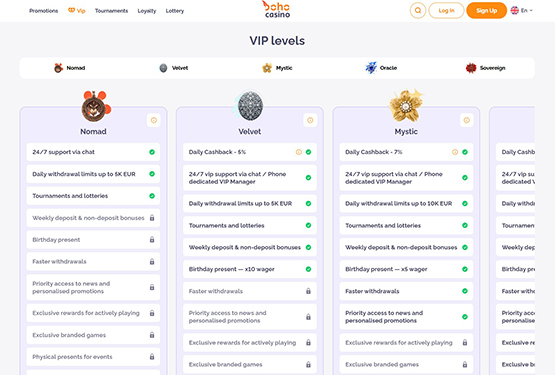Click the 'VIP levels' heading

point(277,41)
